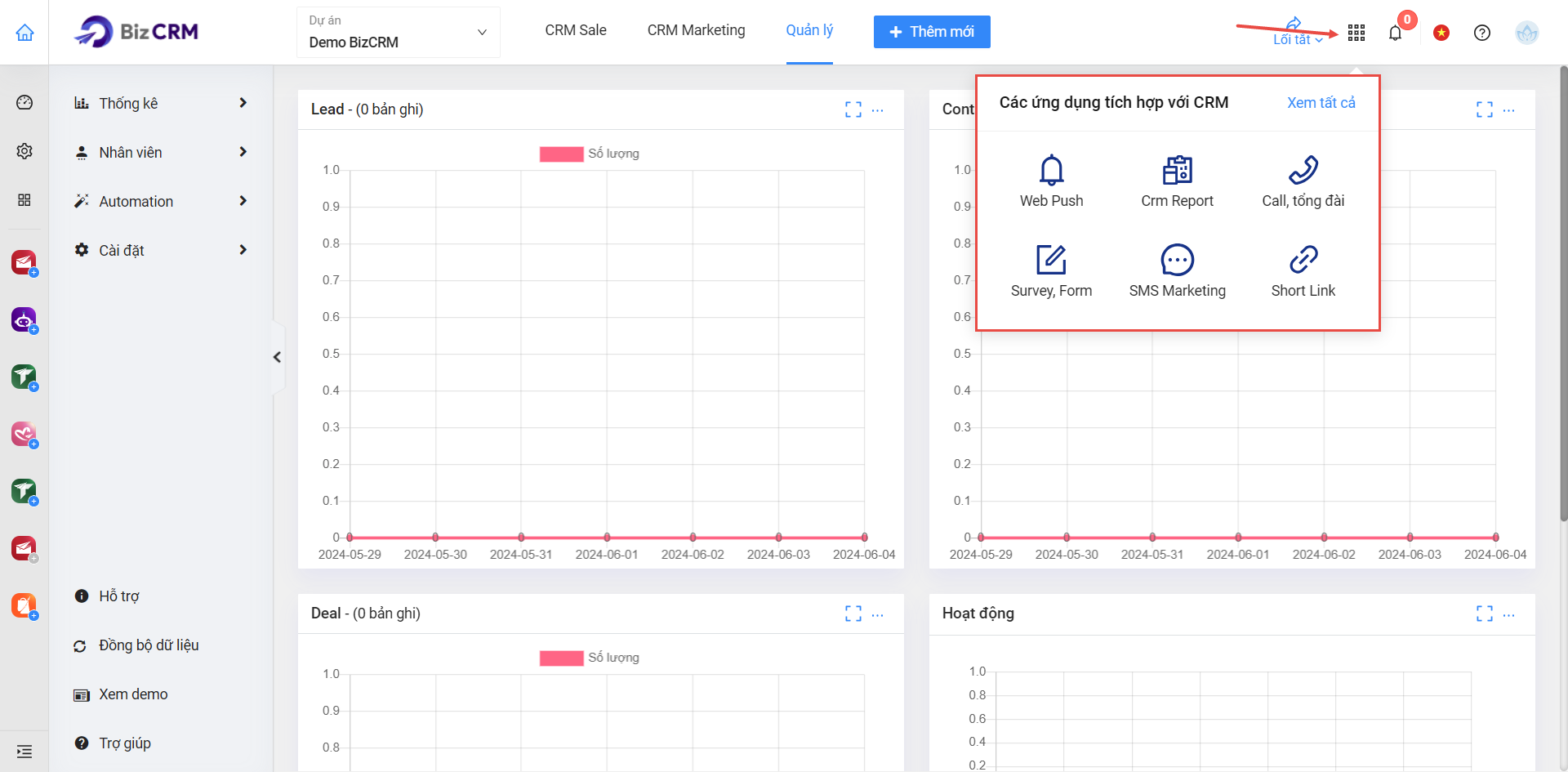Viewport: 1568px width, 772px height.
Task: Expand the Deal chart to fullscreen
Action: pyautogui.click(x=853, y=614)
